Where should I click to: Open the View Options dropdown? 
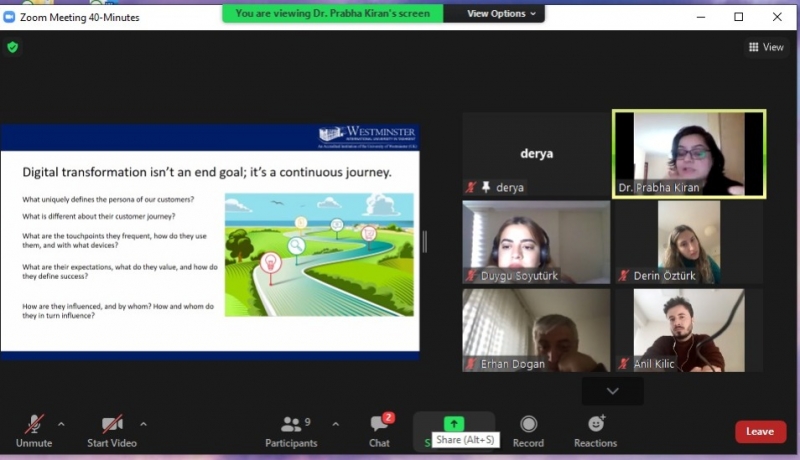tap(501, 14)
